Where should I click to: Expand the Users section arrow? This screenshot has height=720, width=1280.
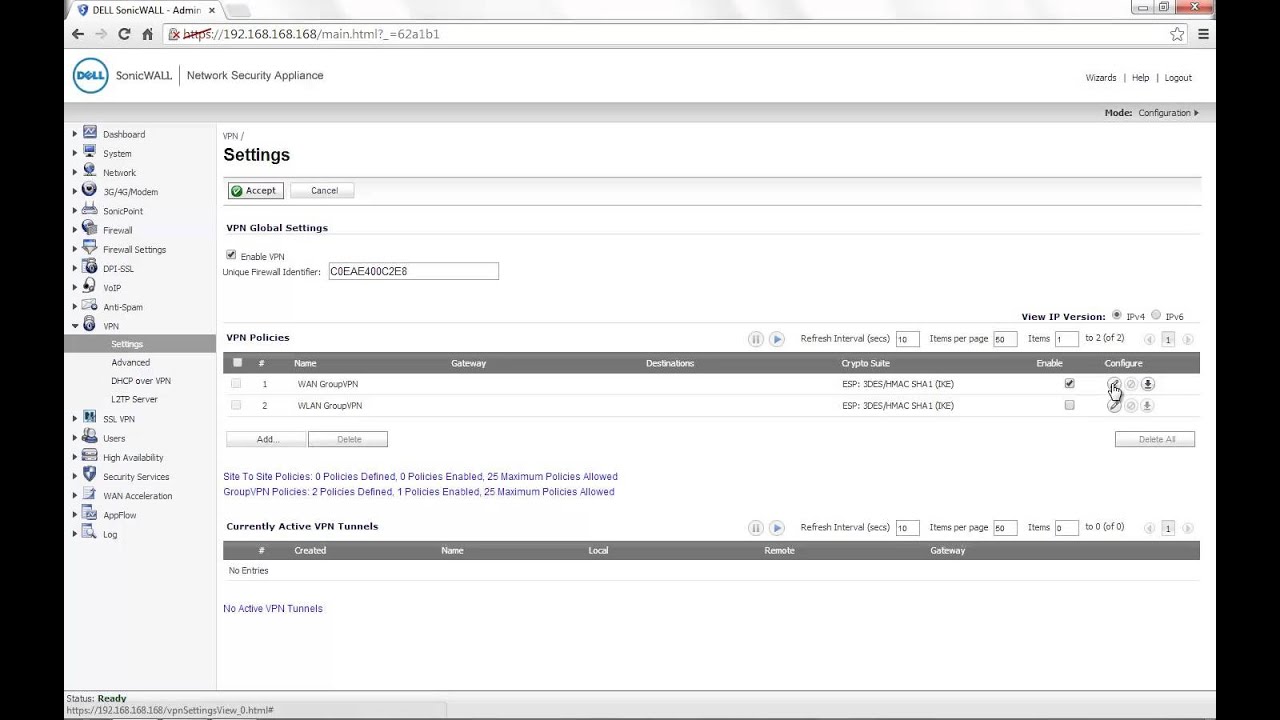(x=75, y=438)
